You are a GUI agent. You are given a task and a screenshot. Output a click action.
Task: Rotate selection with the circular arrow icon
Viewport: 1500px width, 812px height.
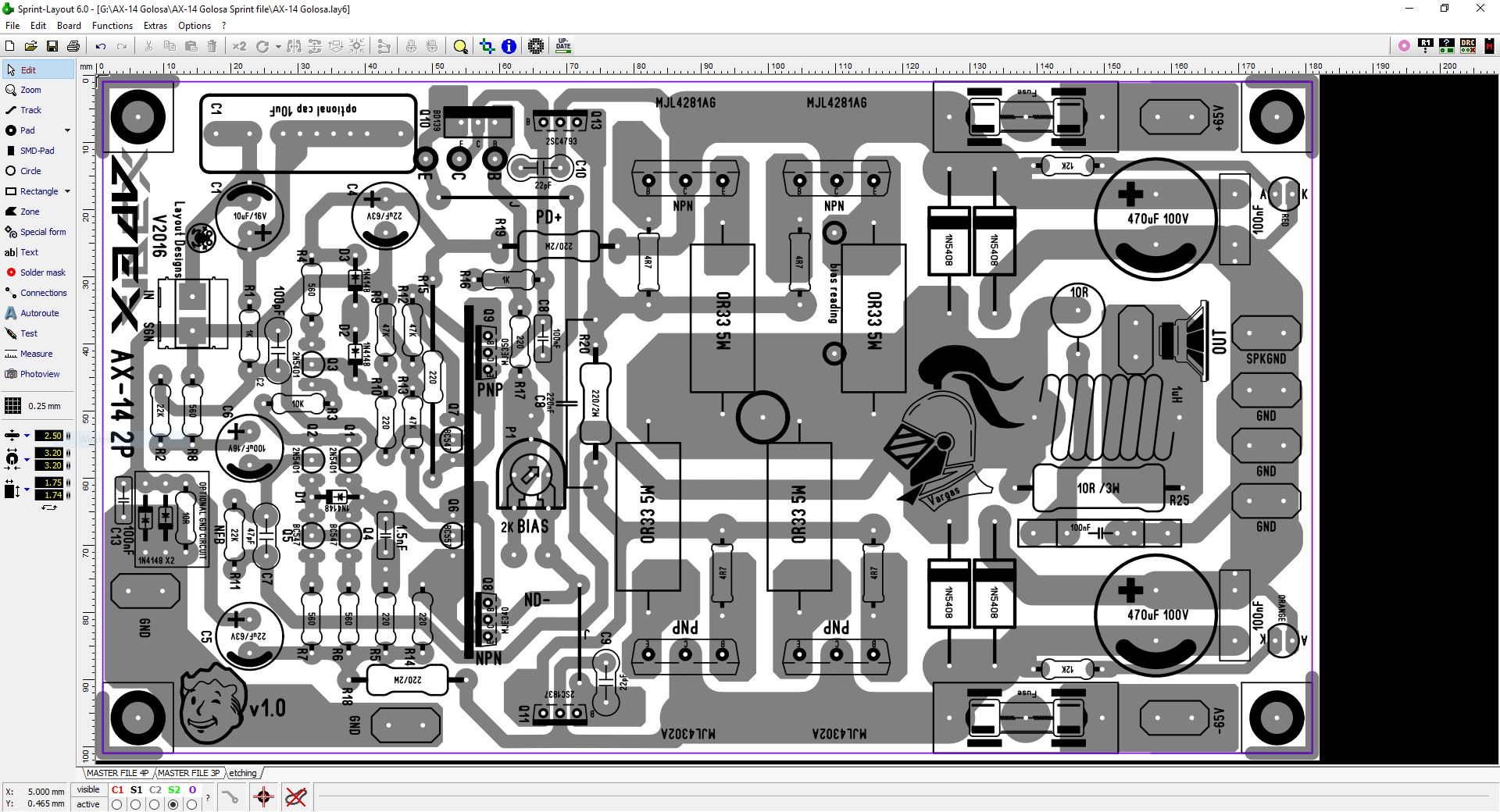(262, 47)
